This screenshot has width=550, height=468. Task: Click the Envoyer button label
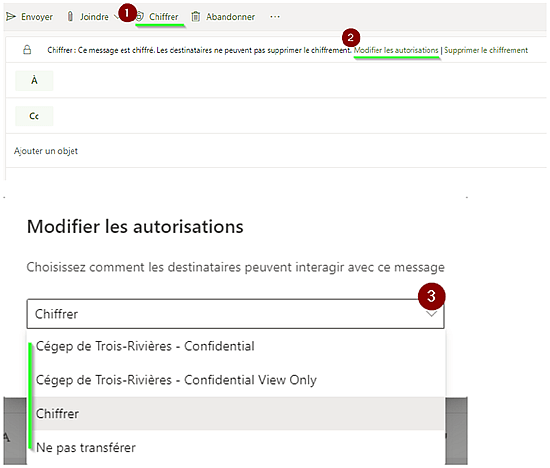[37, 16]
